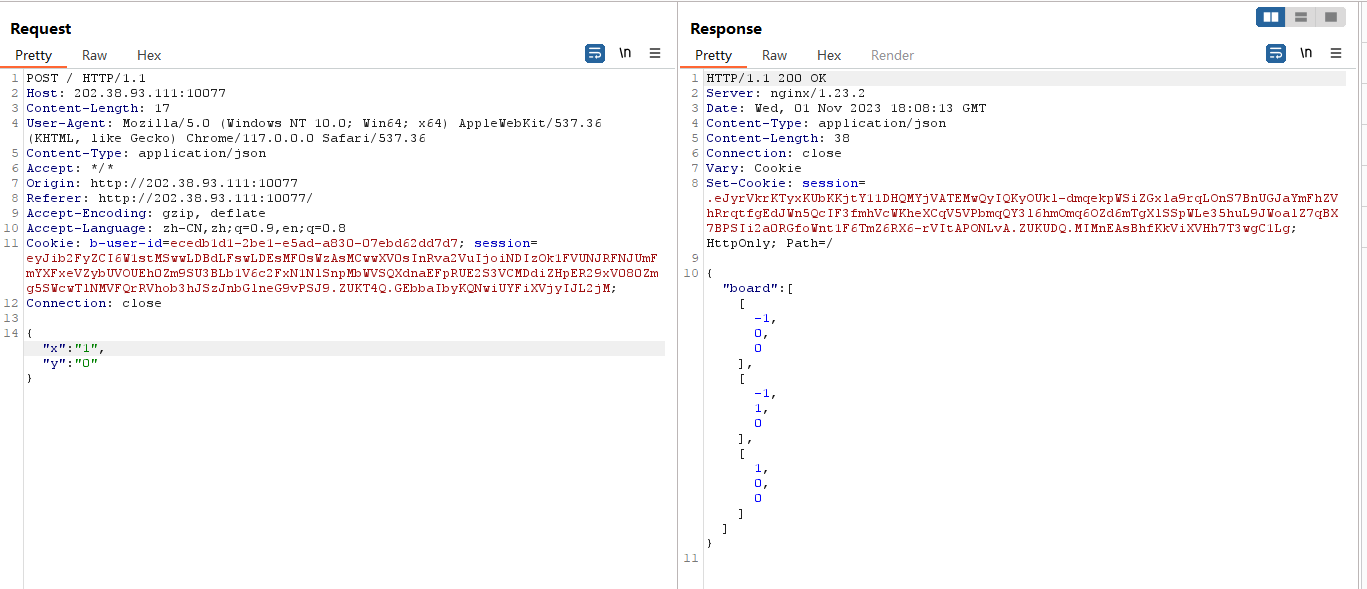The height and width of the screenshot is (589, 1367).
Task: Switch to top/bottom split layout
Action: [x=1301, y=17]
